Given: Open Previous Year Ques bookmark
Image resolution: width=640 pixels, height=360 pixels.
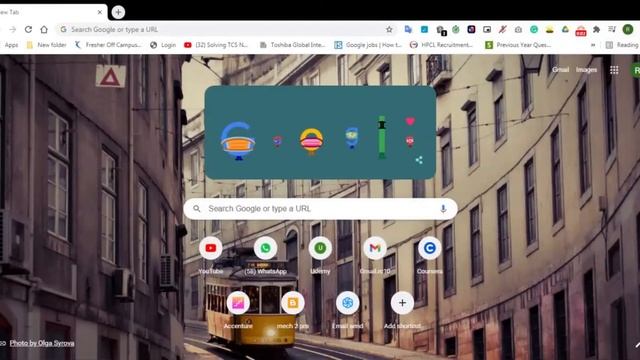Looking at the screenshot, I should 518,45.
